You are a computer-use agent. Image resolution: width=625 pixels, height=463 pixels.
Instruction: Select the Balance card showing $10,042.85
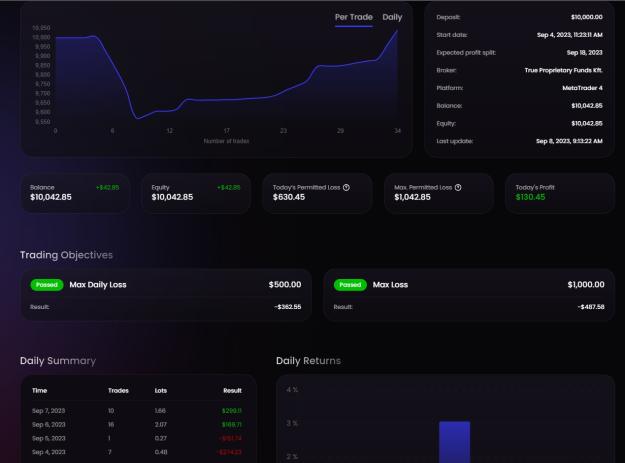75,193
